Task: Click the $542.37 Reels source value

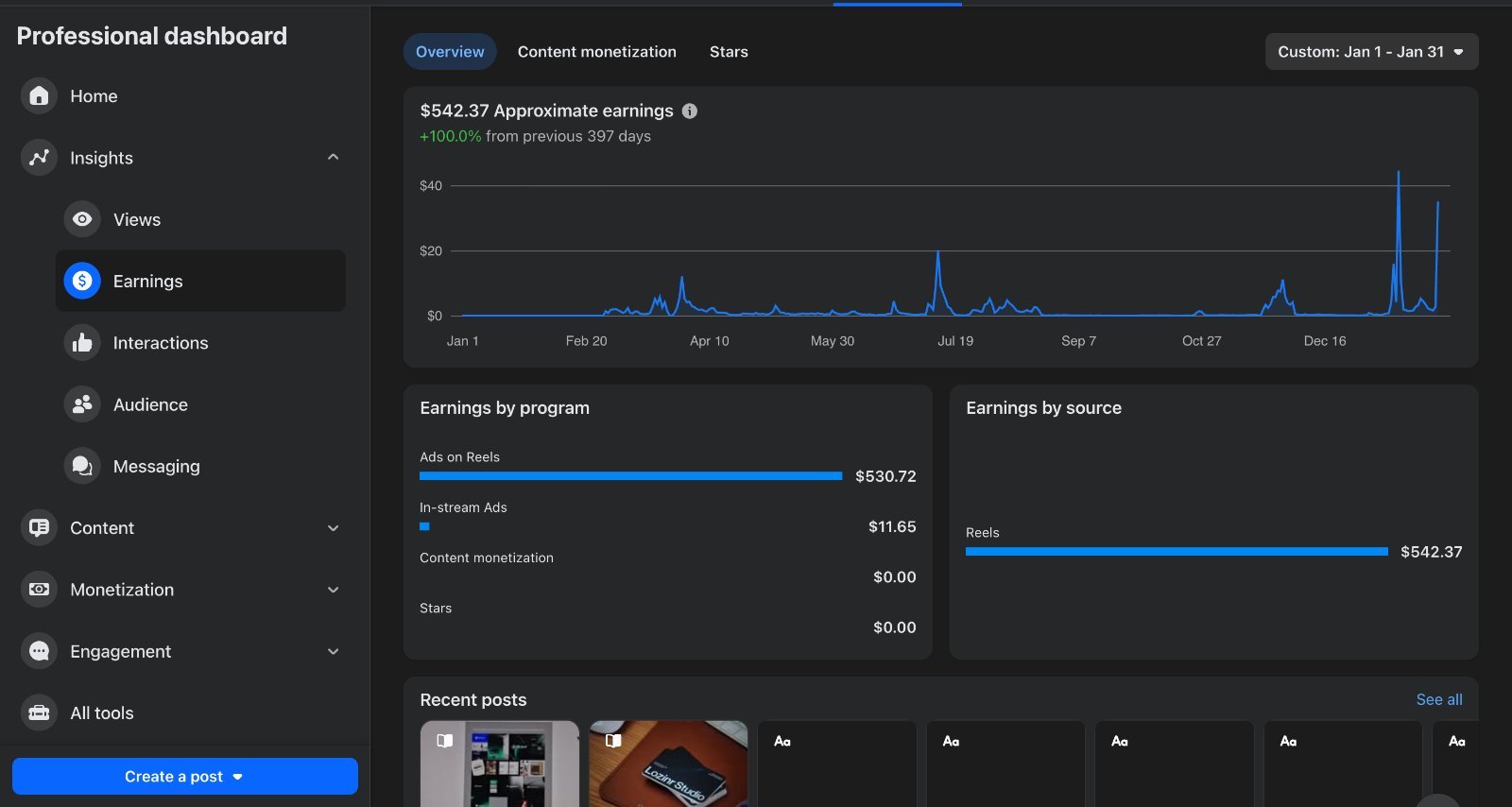Action: (1431, 552)
